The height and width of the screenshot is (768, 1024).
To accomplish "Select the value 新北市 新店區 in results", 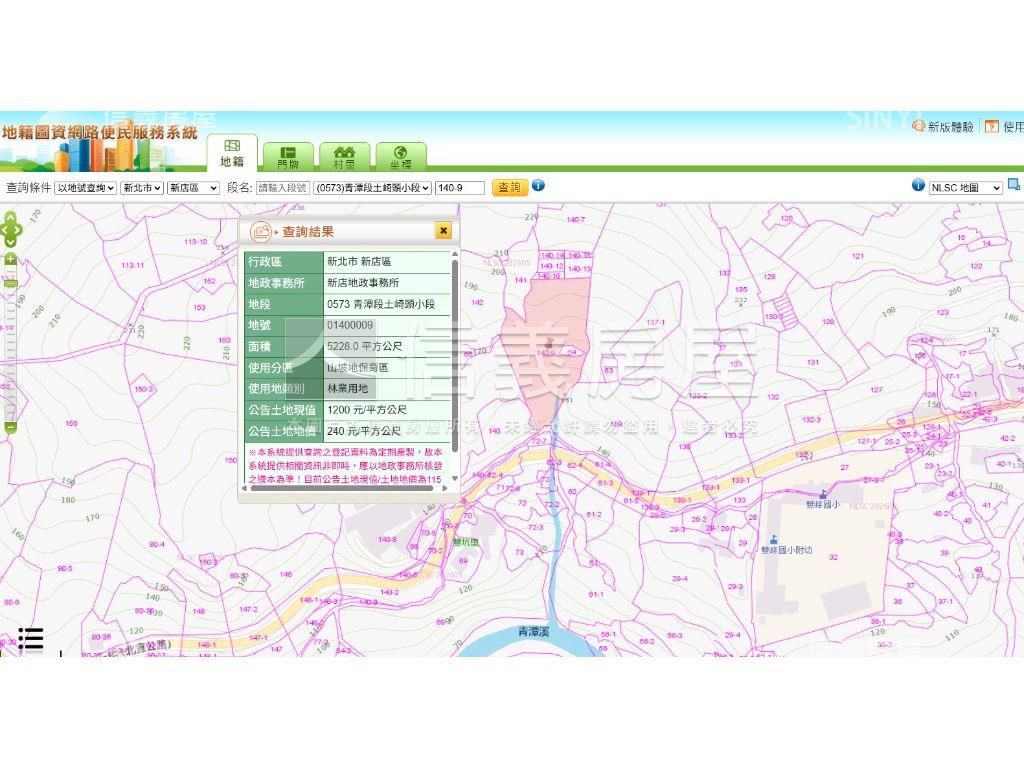I will coord(359,261).
